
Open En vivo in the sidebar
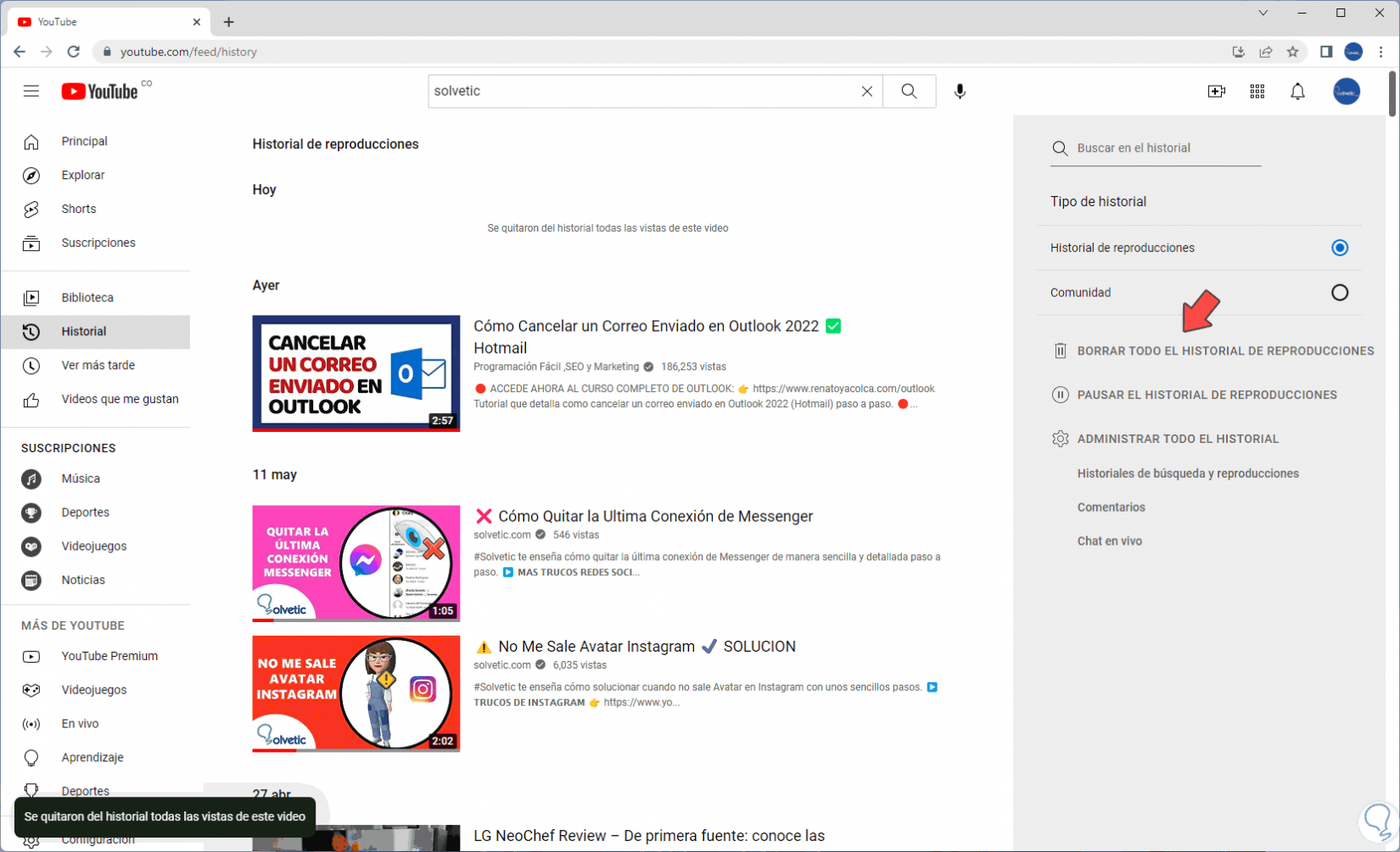click(x=96, y=724)
